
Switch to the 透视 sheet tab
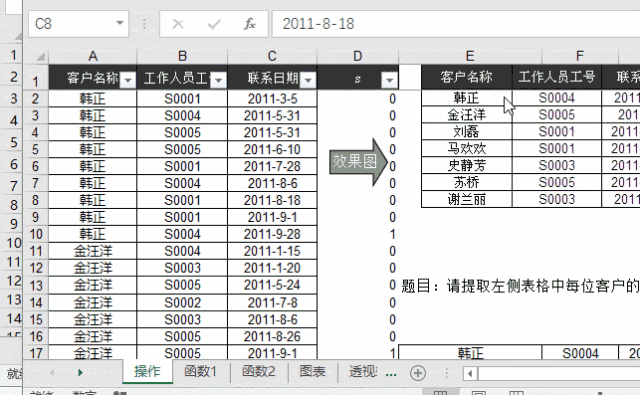[x=362, y=371]
